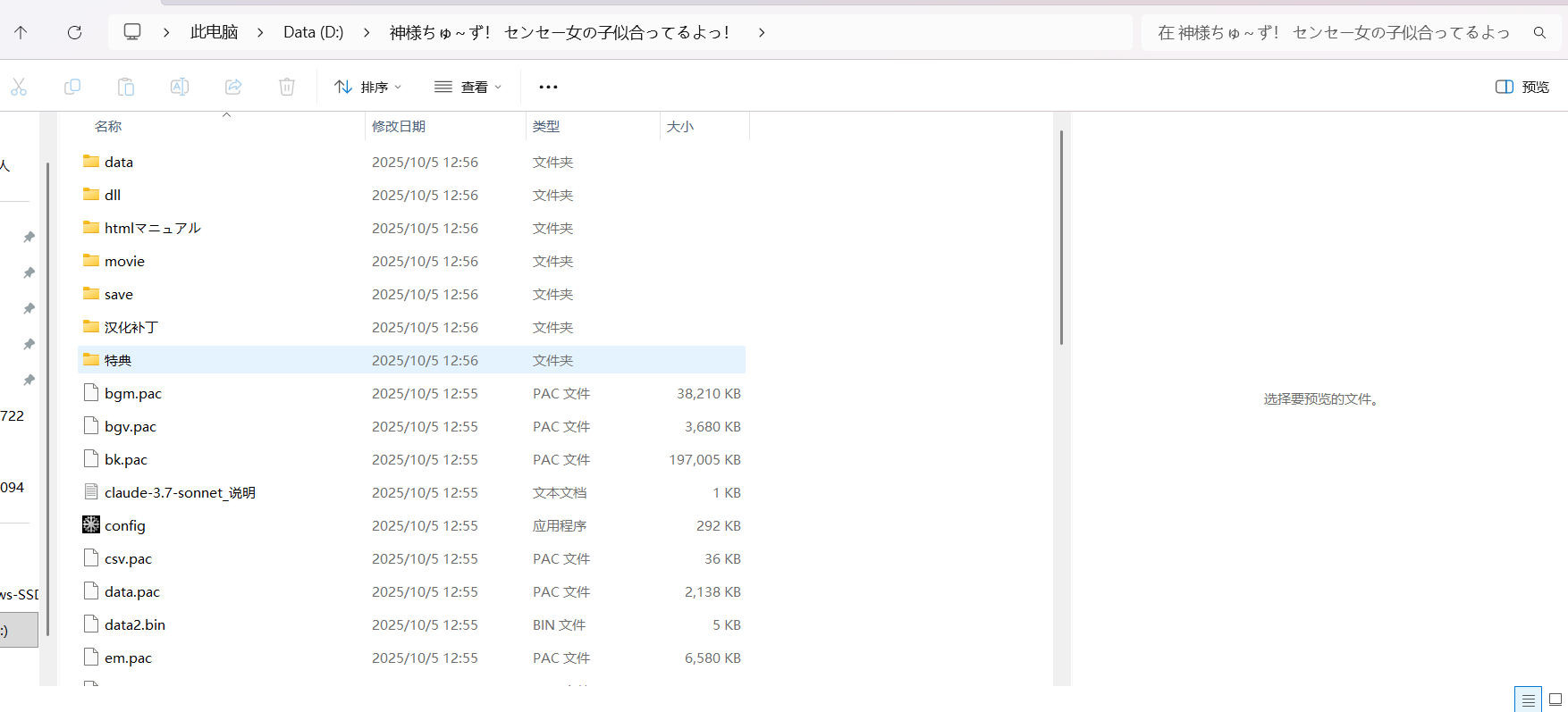
Task: Expand chevron after the game folder name in address bar
Action: 762,32
